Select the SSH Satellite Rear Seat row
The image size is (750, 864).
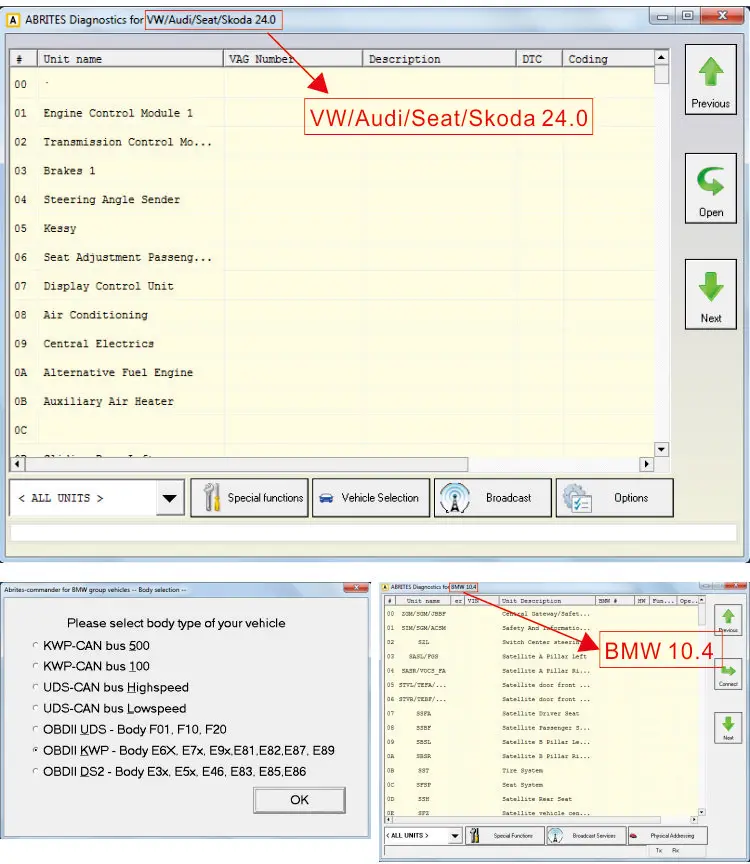tap(541, 799)
